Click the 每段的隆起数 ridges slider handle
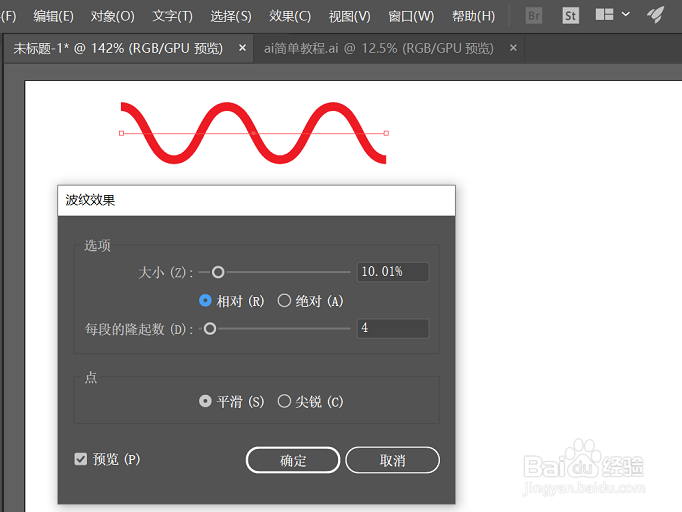The height and width of the screenshot is (512, 682). pos(210,329)
